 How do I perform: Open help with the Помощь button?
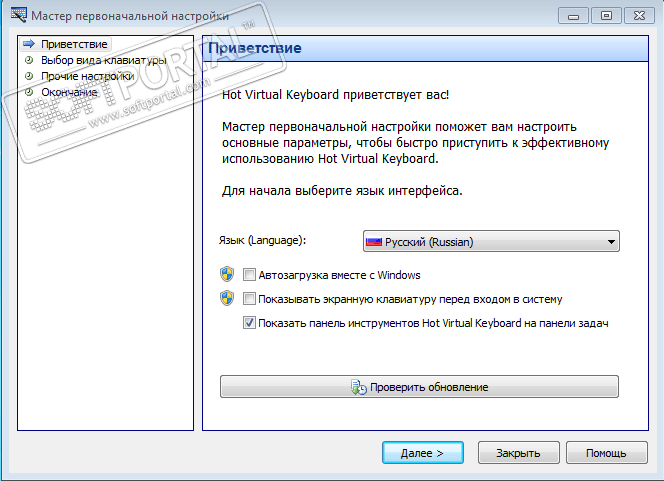coord(606,453)
